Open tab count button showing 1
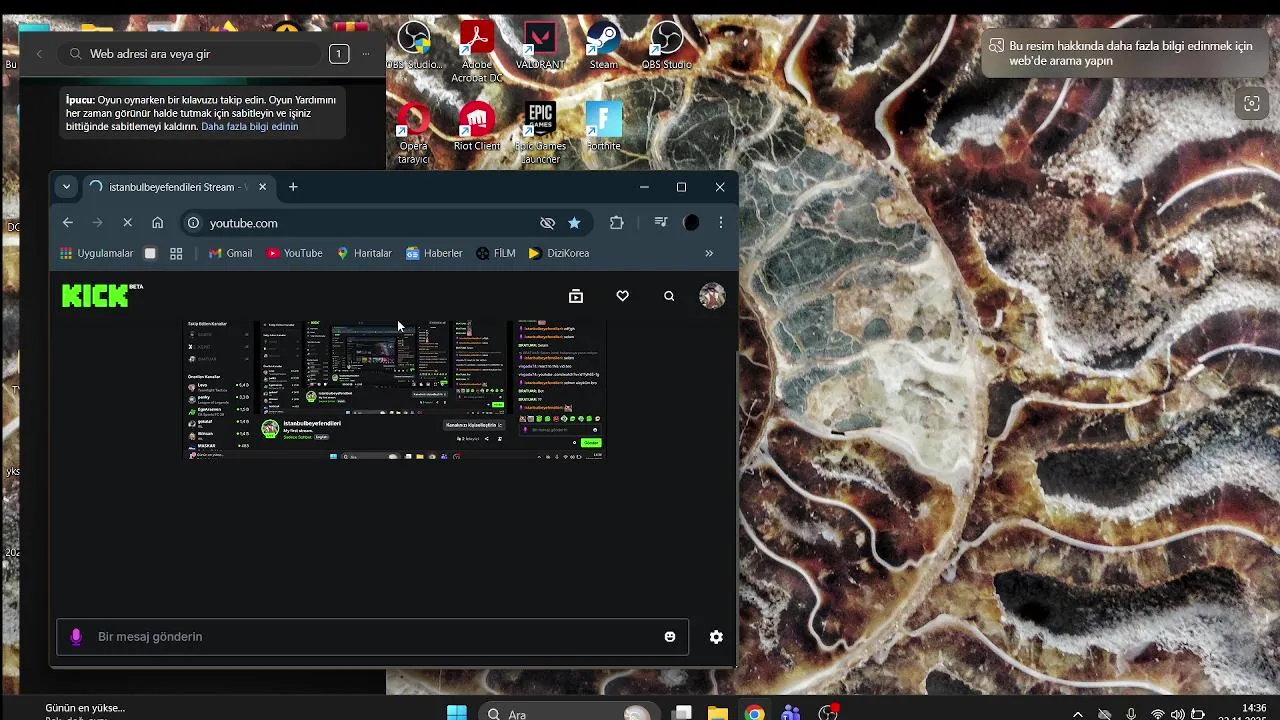The width and height of the screenshot is (1280, 720). point(339,54)
